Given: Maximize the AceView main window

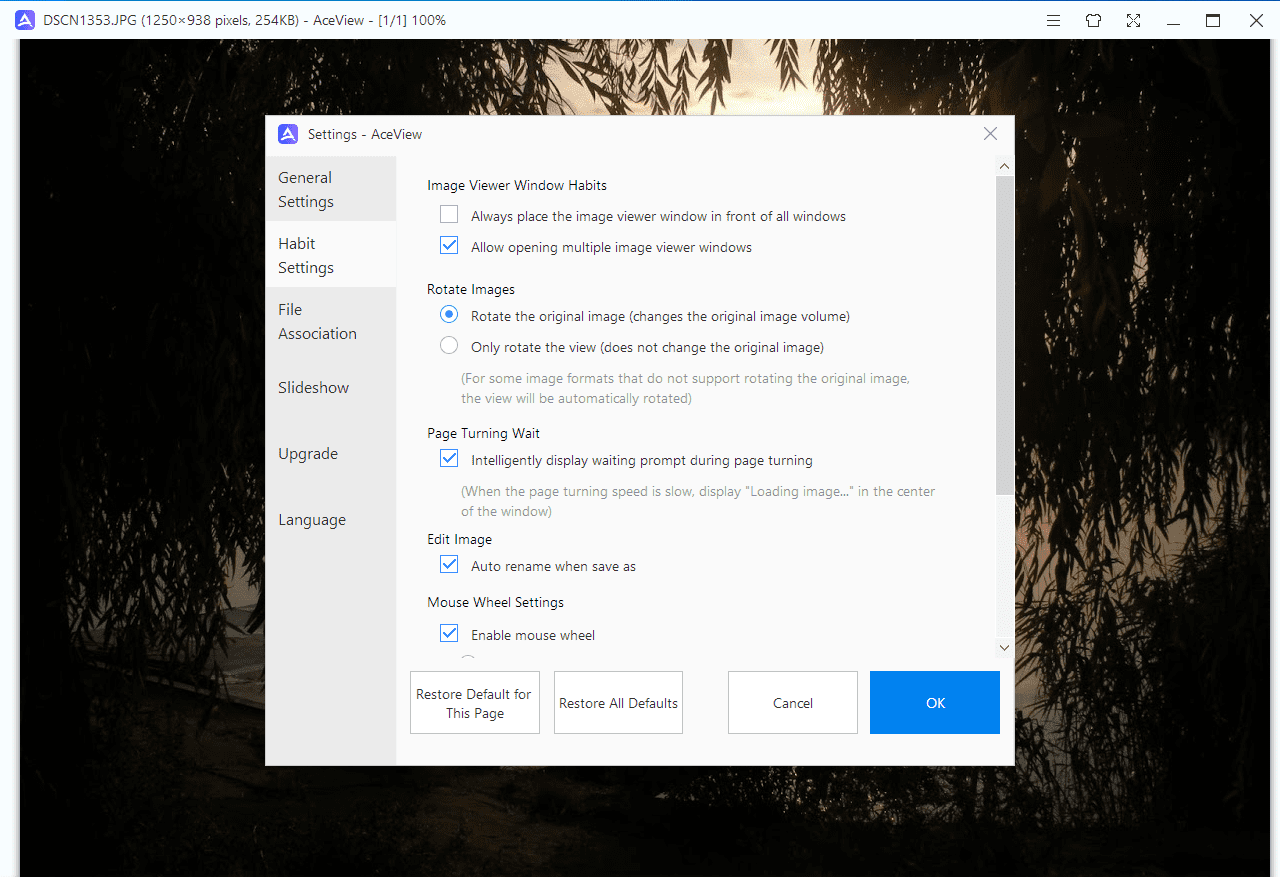Looking at the screenshot, I should pos(1213,20).
